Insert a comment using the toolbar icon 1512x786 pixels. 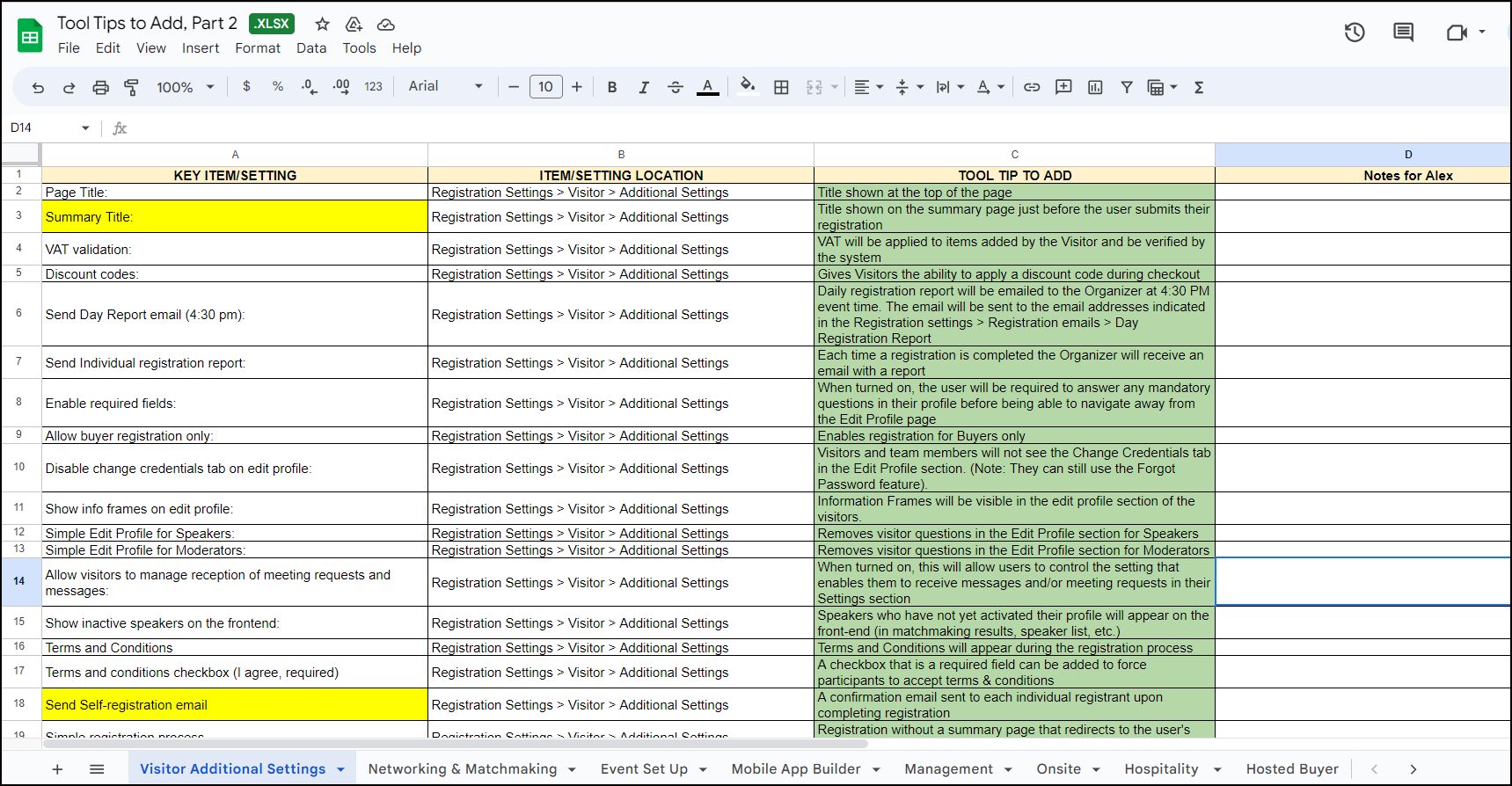click(x=1063, y=87)
